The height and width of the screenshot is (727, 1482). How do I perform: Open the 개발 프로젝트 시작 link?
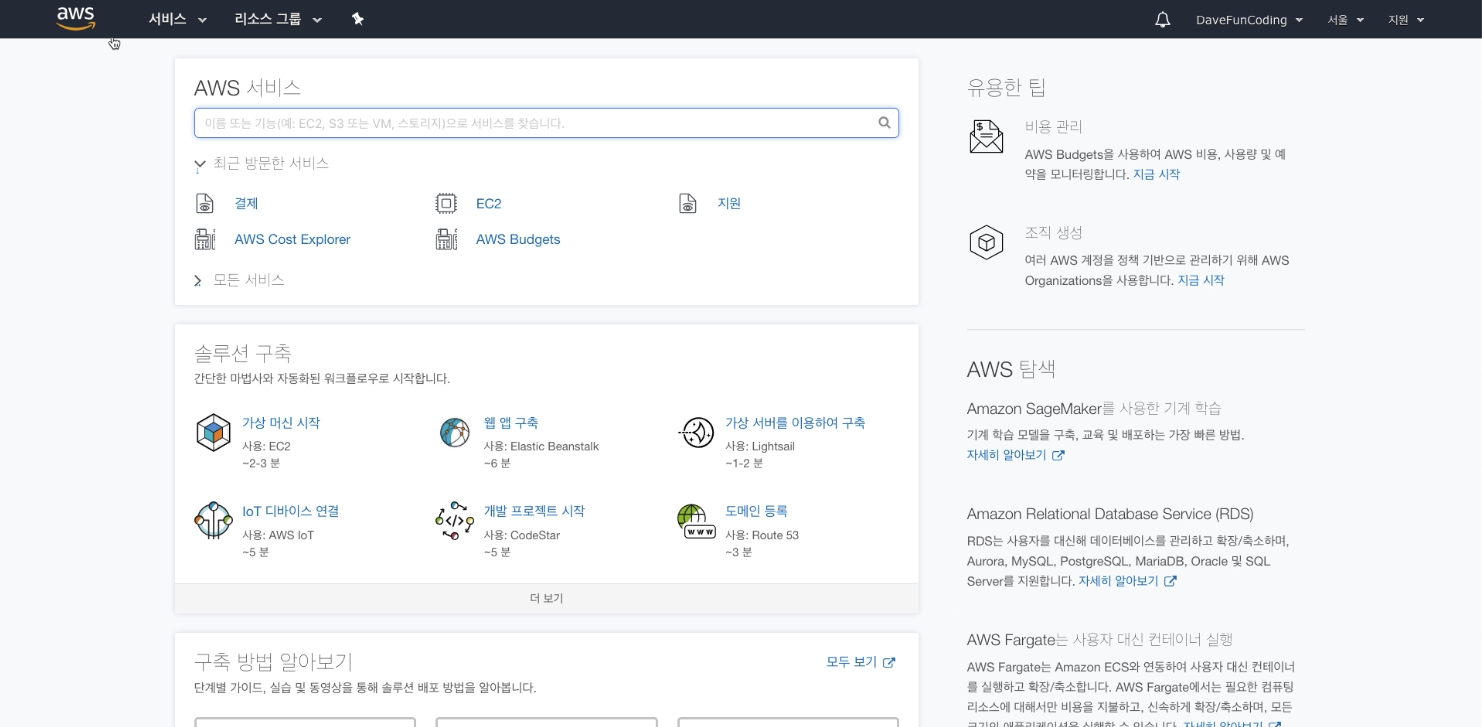coord(534,511)
